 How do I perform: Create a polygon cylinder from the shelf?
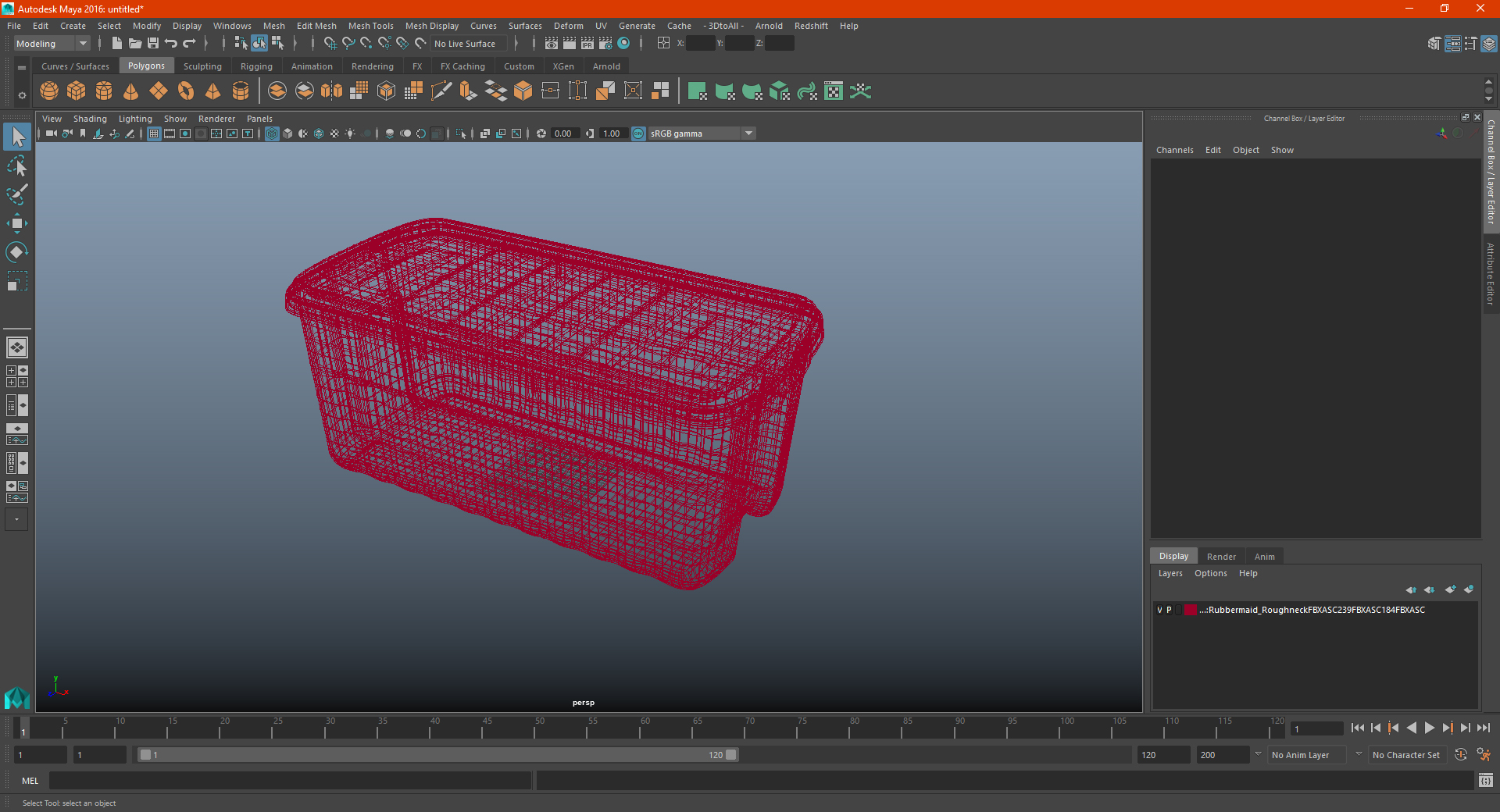[104, 91]
